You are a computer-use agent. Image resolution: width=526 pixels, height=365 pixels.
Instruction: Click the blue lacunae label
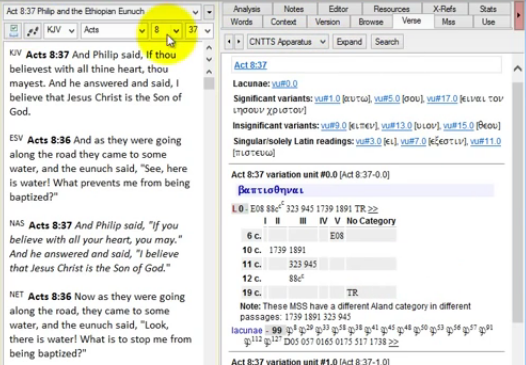point(247,330)
